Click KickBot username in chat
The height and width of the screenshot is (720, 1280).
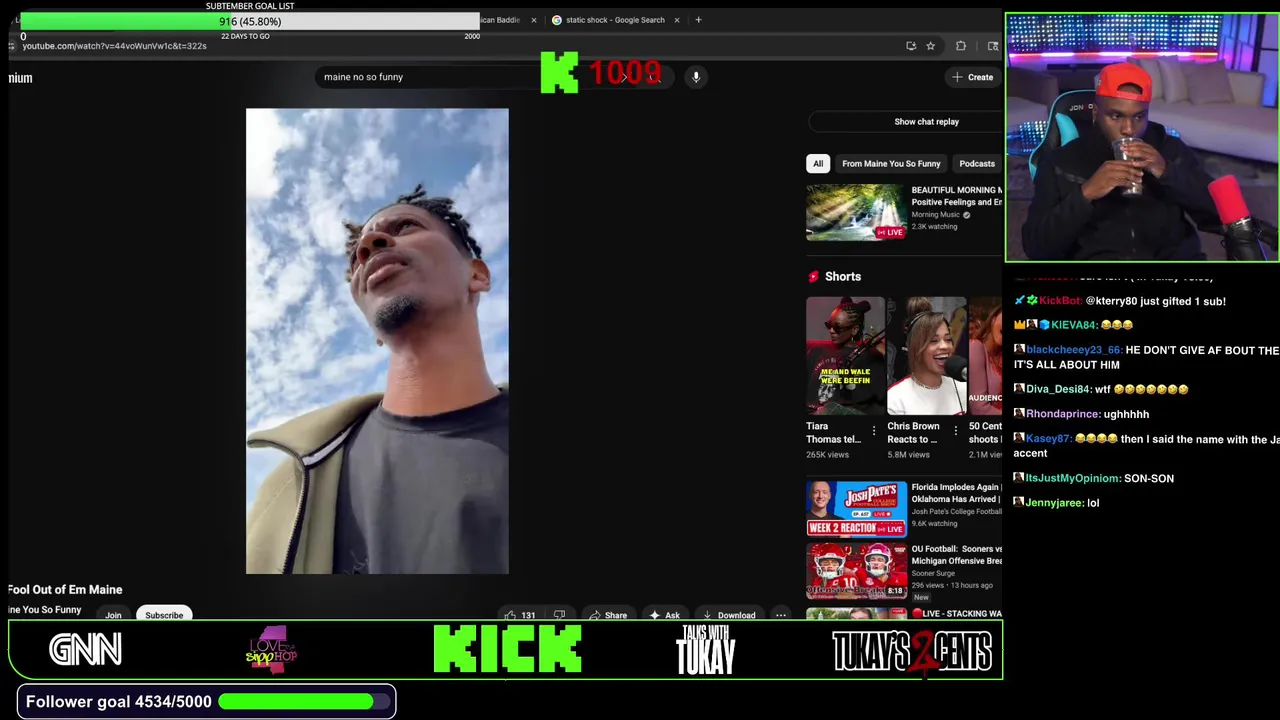(x=1061, y=301)
